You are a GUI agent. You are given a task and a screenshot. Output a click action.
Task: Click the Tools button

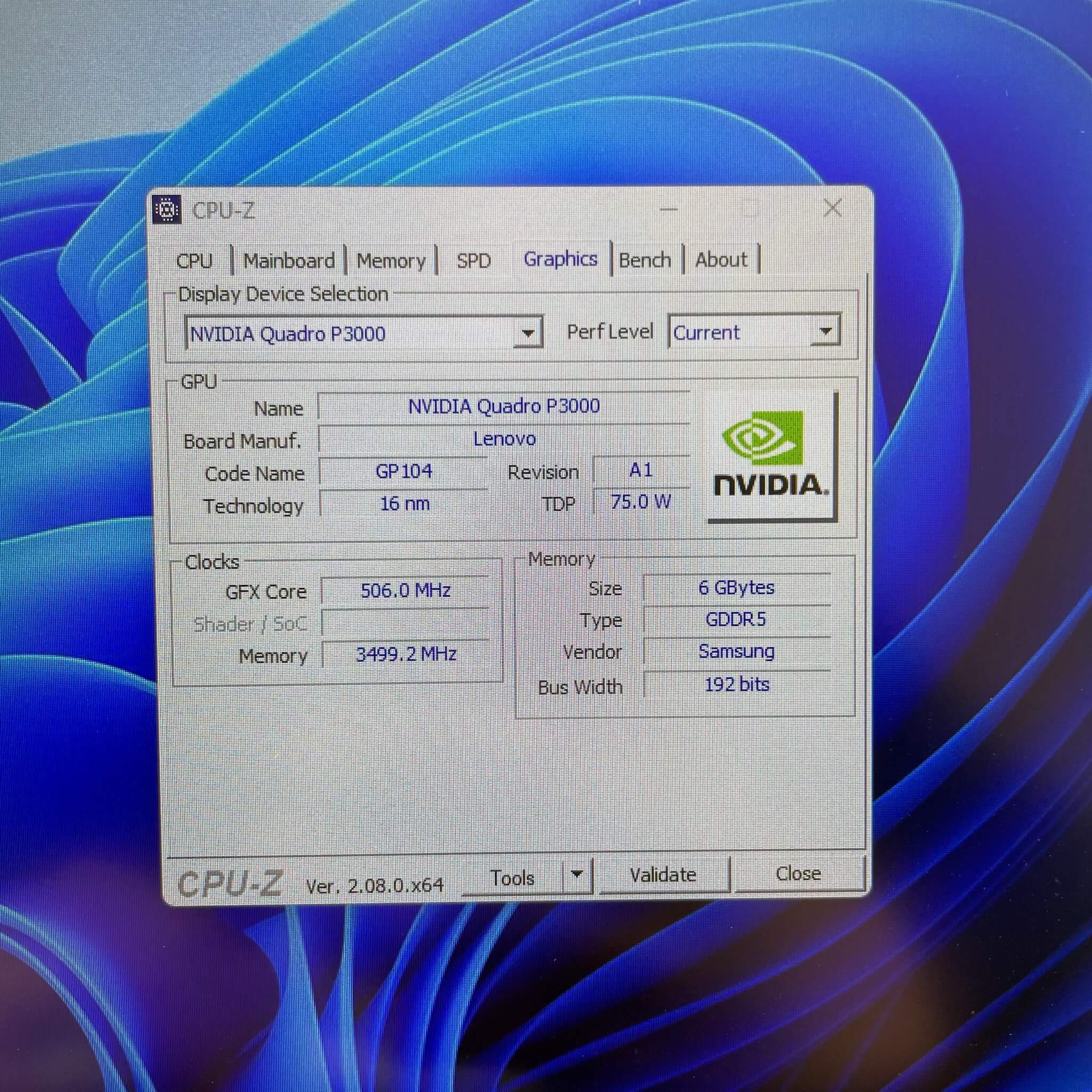512,878
